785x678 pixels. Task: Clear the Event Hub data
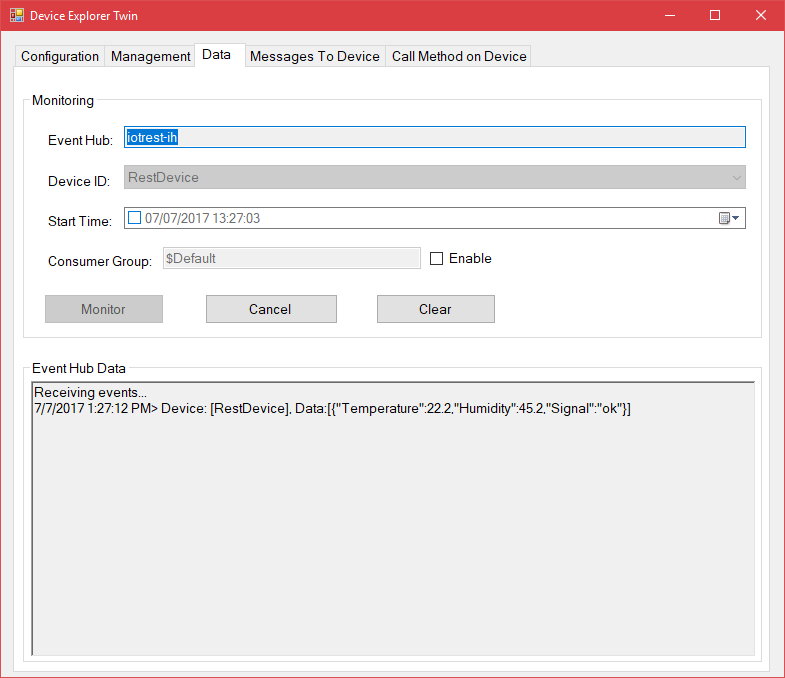pos(436,309)
